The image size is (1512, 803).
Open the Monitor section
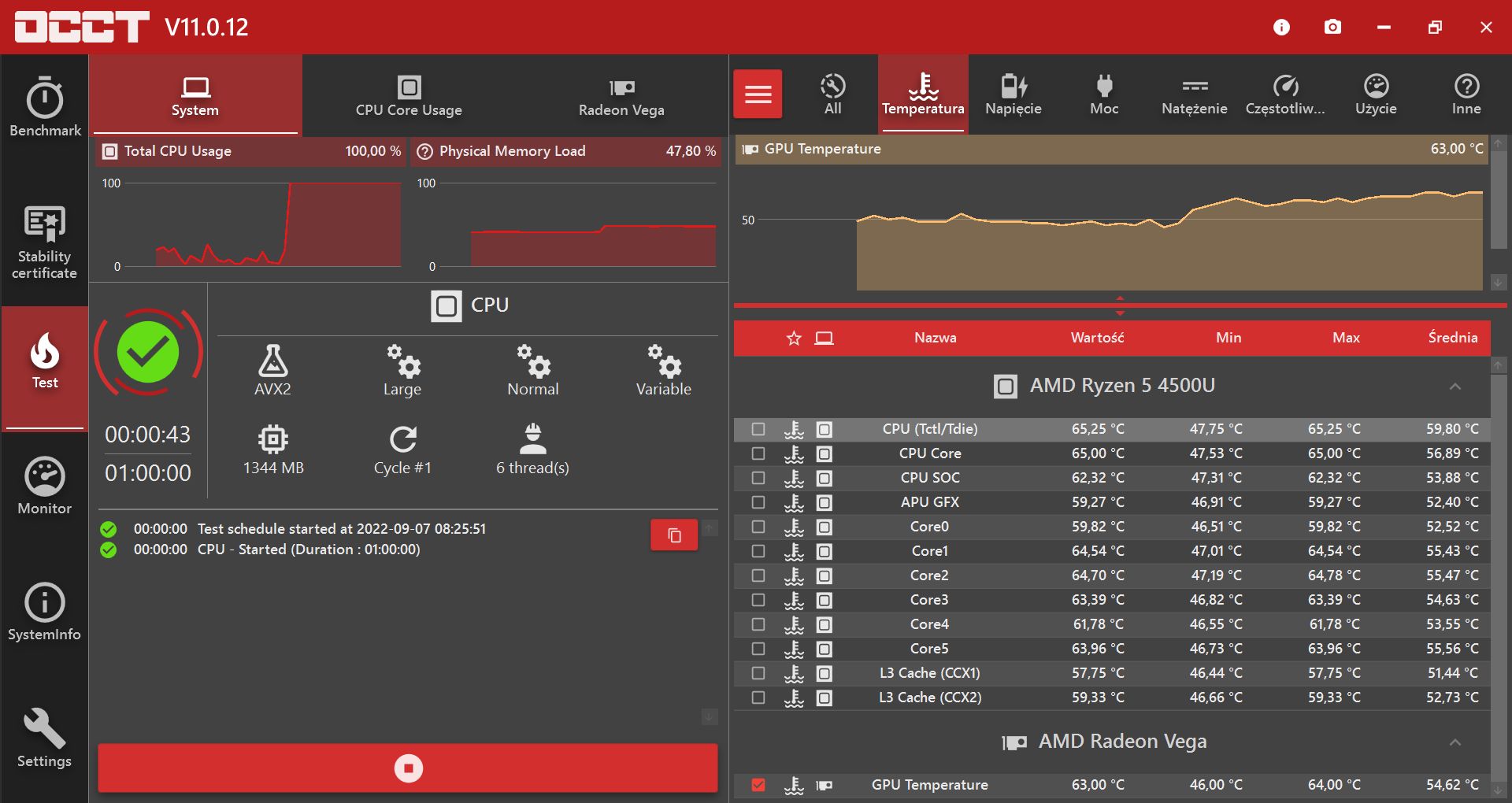45,486
